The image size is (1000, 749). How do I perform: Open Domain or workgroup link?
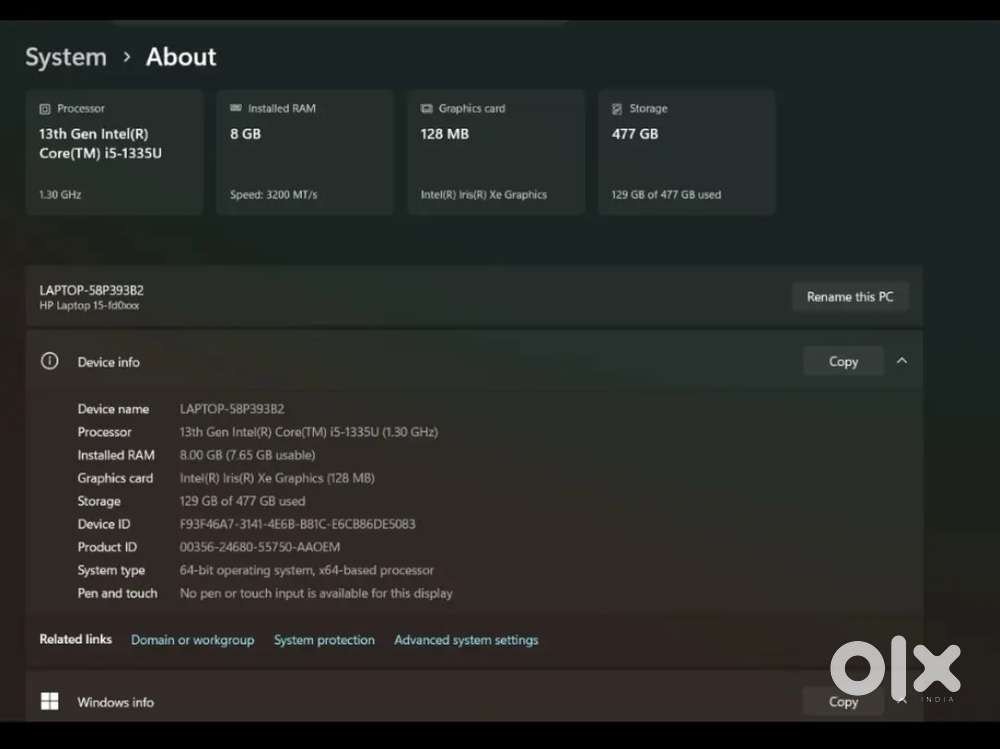coord(193,640)
